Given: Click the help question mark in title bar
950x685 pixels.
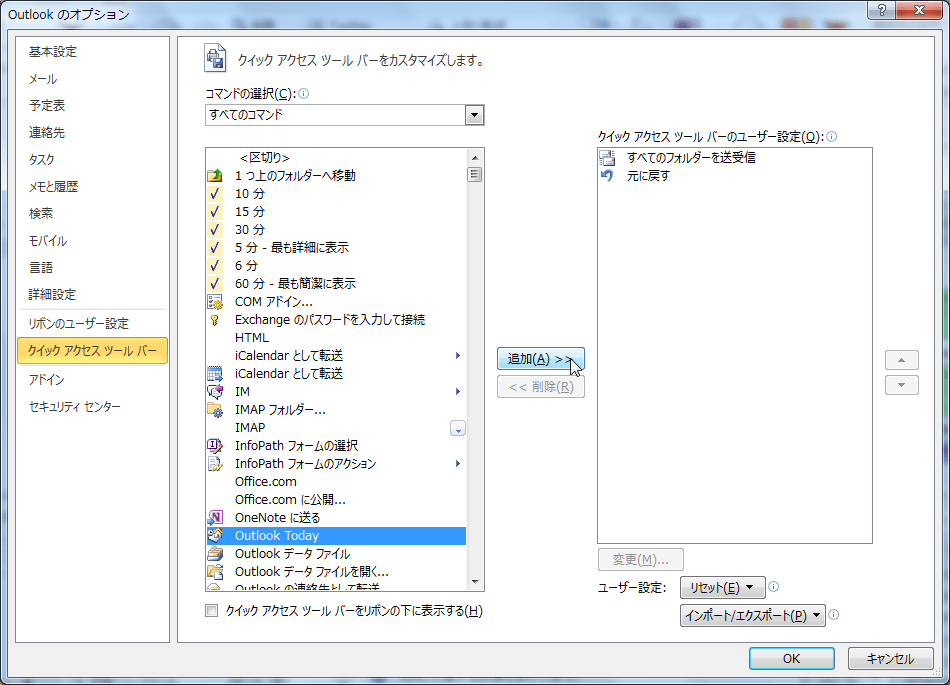Looking at the screenshot, I should [x=882, y=10].
